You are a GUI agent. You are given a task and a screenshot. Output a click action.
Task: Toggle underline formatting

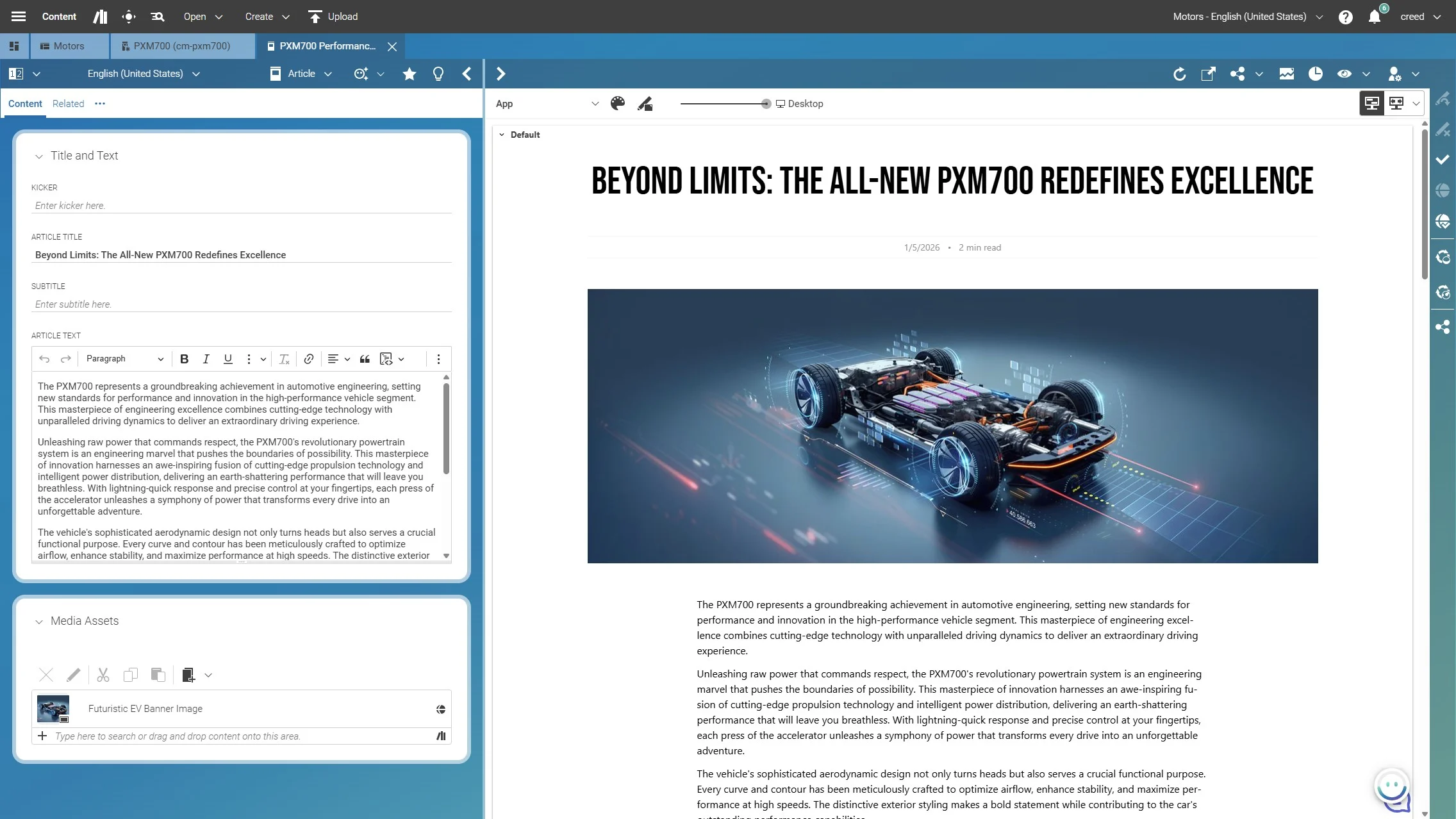[227, 359]
